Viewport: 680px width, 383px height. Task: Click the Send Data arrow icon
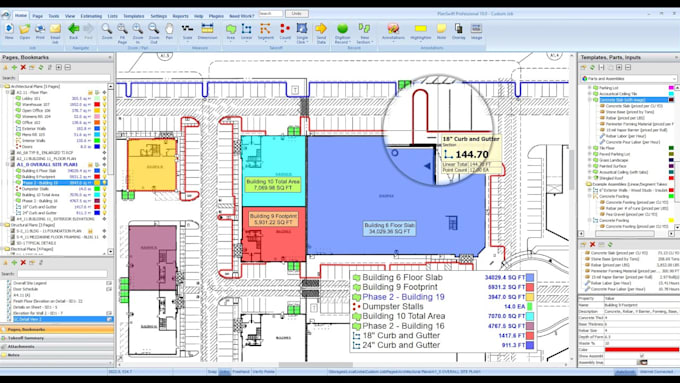coord(321,29)
